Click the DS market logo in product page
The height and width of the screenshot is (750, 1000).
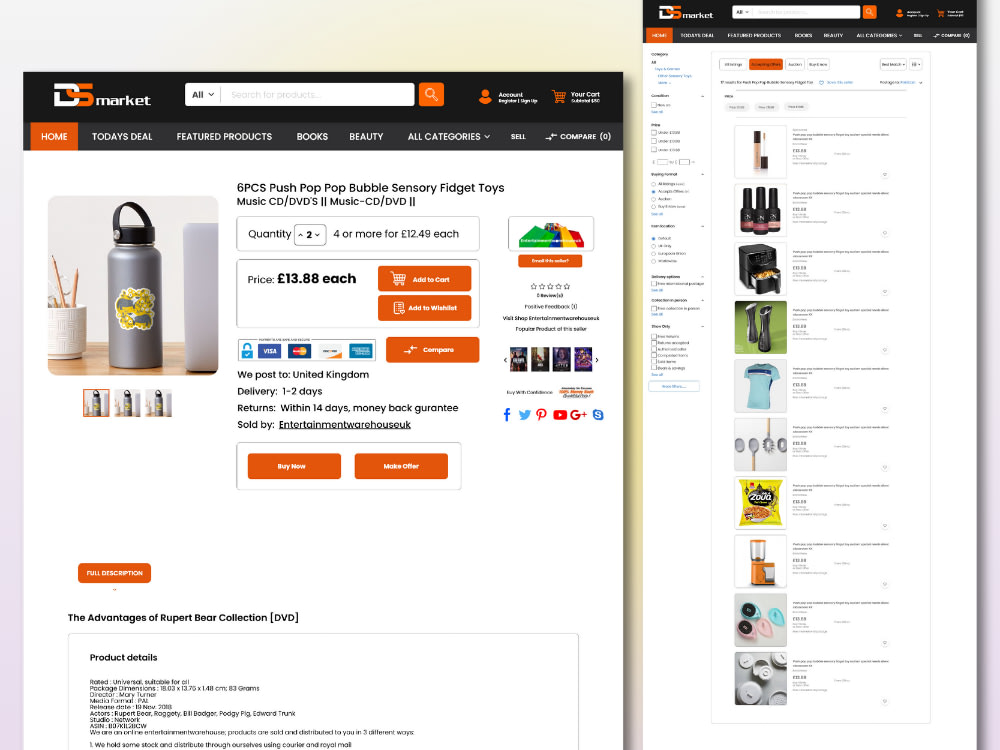[102, 95]
